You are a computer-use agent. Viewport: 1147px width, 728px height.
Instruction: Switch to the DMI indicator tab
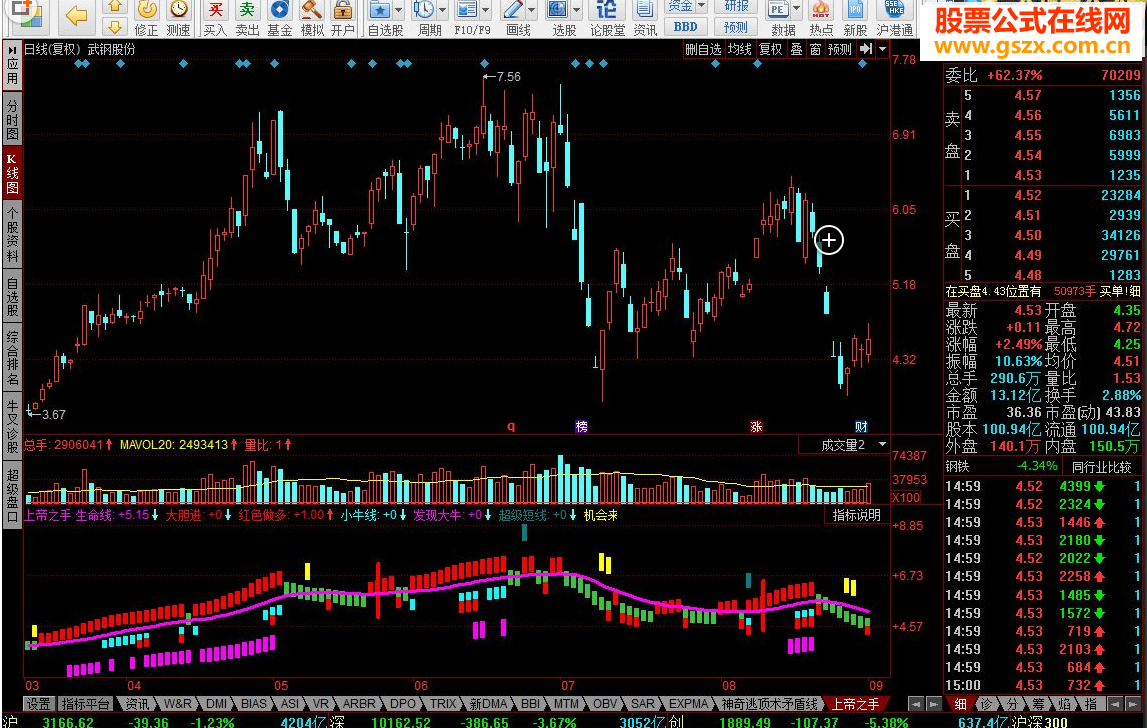point(216,704)
